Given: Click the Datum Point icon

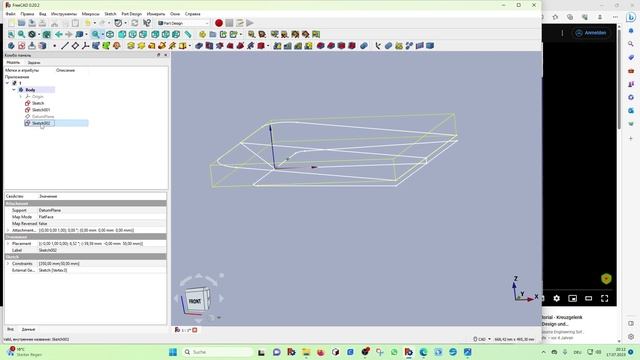Looking at the screenshot, I should [x=54, y=46].
